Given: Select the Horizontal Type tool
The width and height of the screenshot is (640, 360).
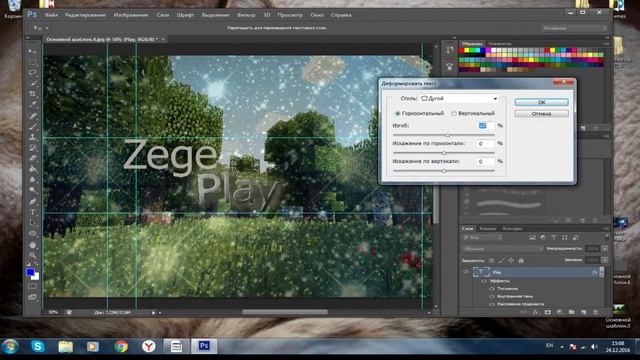Looking at the screenshot, I should [32, 212].
